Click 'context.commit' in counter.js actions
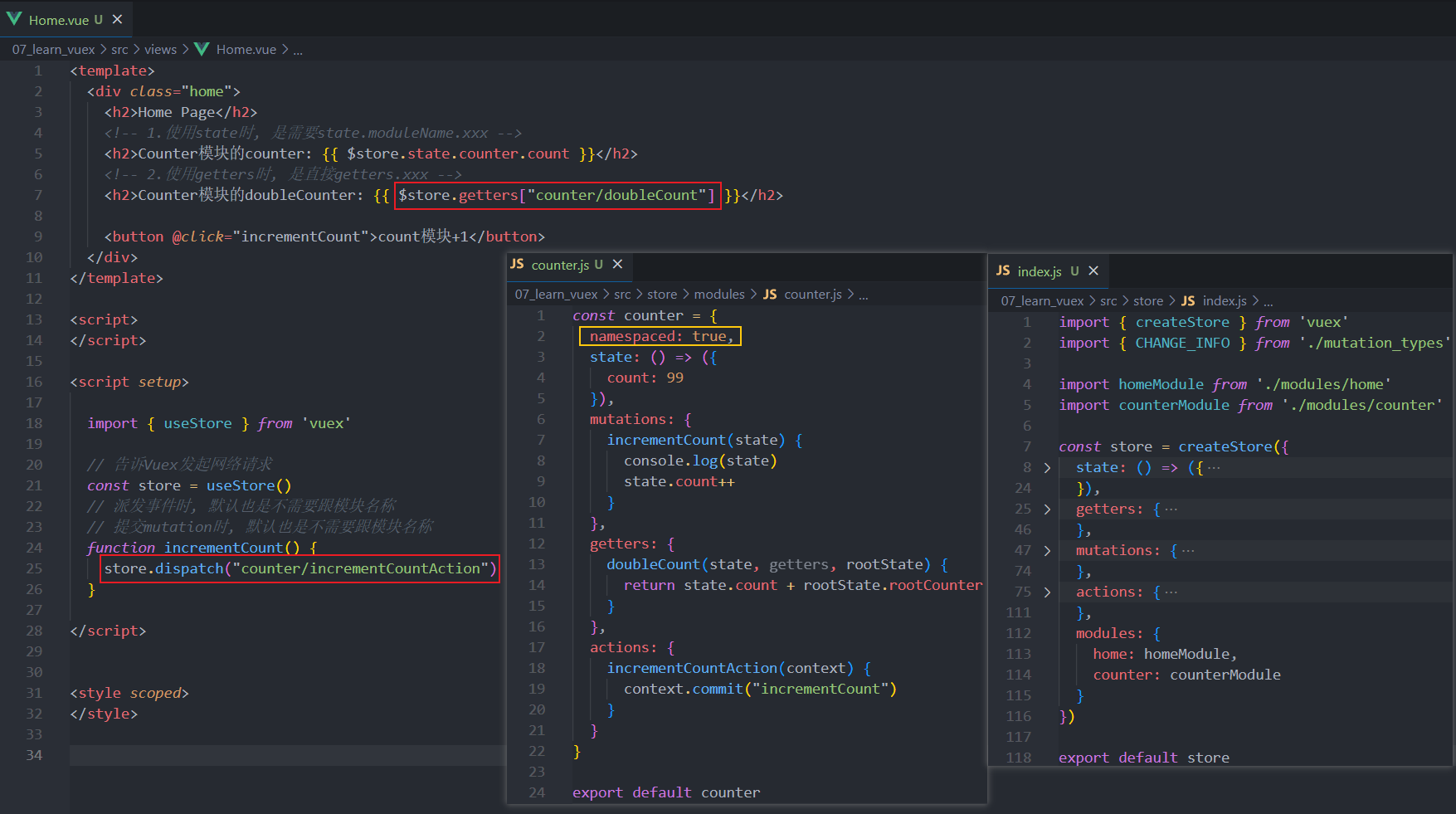 684,689
